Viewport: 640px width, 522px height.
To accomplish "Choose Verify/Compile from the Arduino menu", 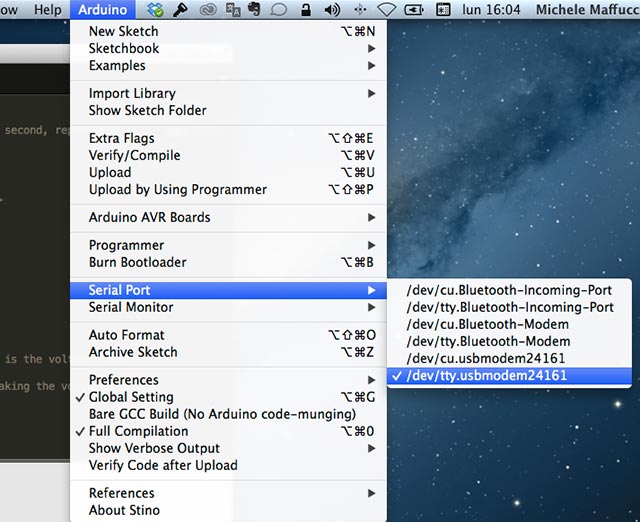I will point(134,155).
